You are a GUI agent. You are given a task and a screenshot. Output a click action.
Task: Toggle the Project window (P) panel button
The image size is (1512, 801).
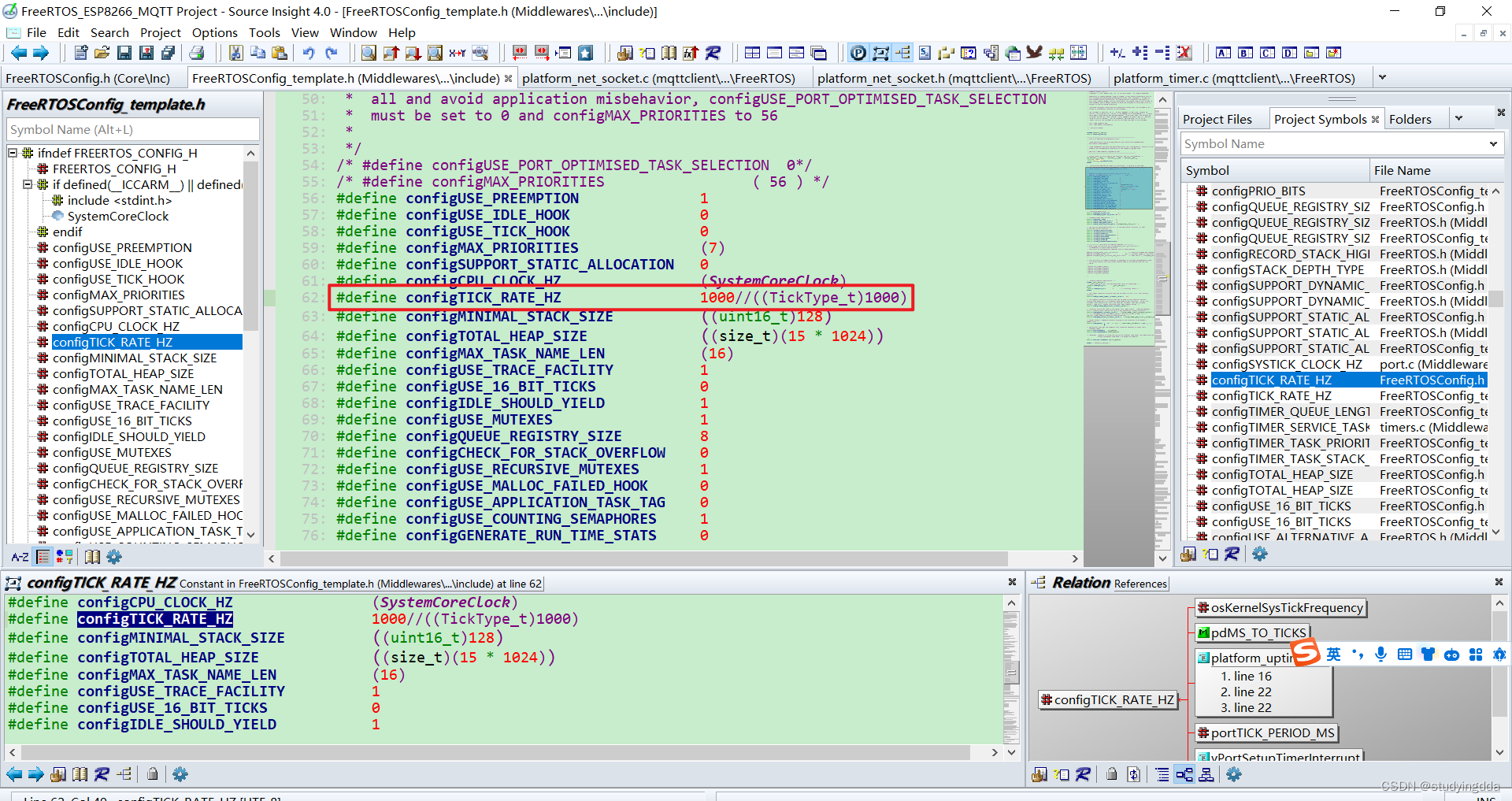858,53
